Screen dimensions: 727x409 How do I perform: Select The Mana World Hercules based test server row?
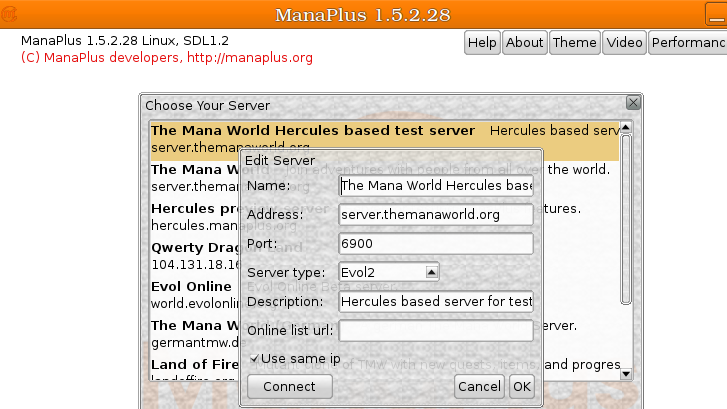385,139
